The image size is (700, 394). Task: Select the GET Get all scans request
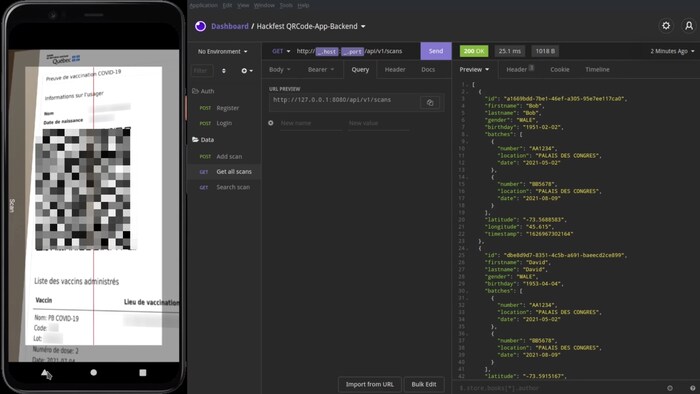tap(224, 172)
